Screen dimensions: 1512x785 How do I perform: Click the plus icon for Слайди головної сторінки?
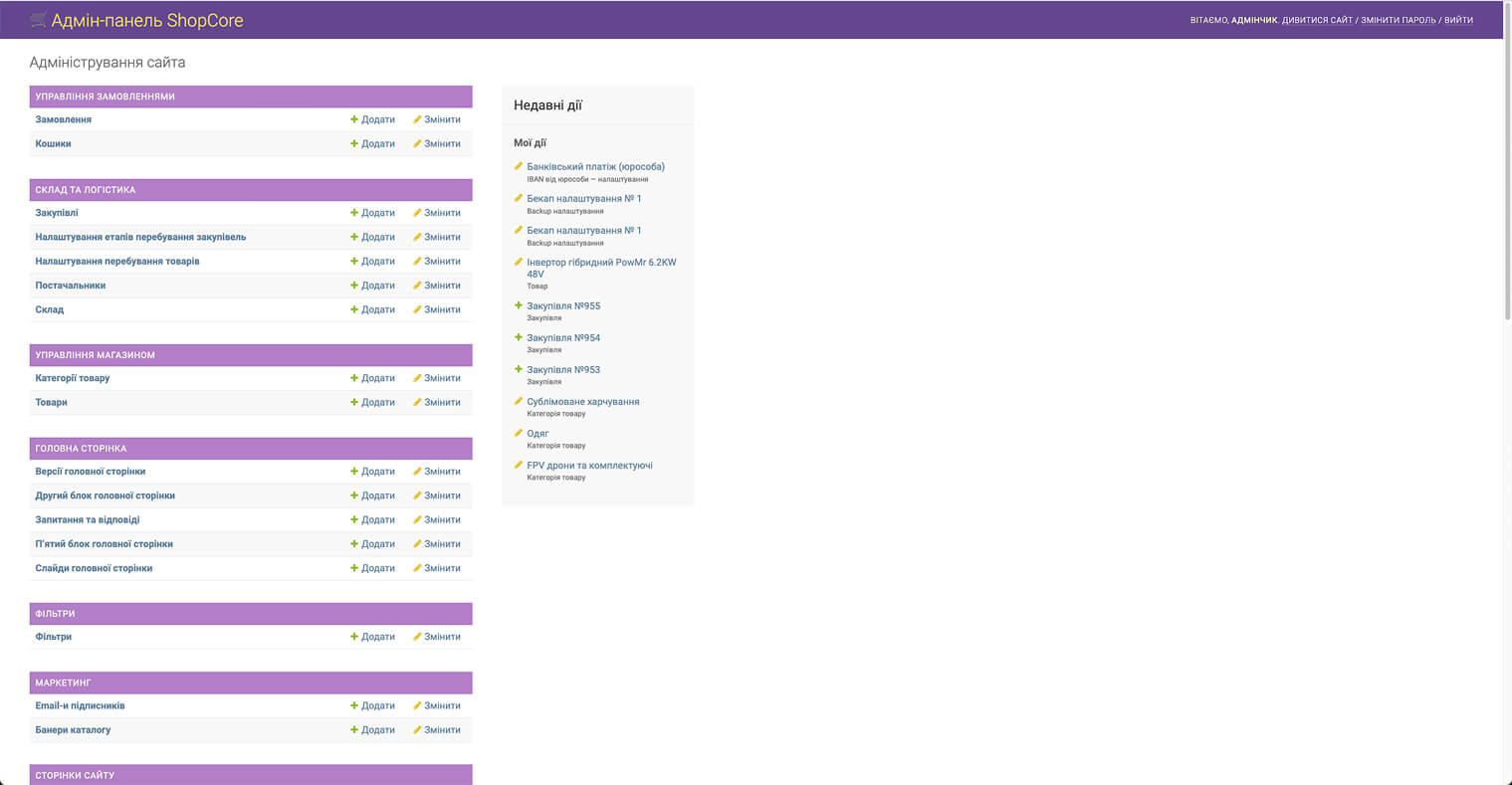click(x=354, y=568)
